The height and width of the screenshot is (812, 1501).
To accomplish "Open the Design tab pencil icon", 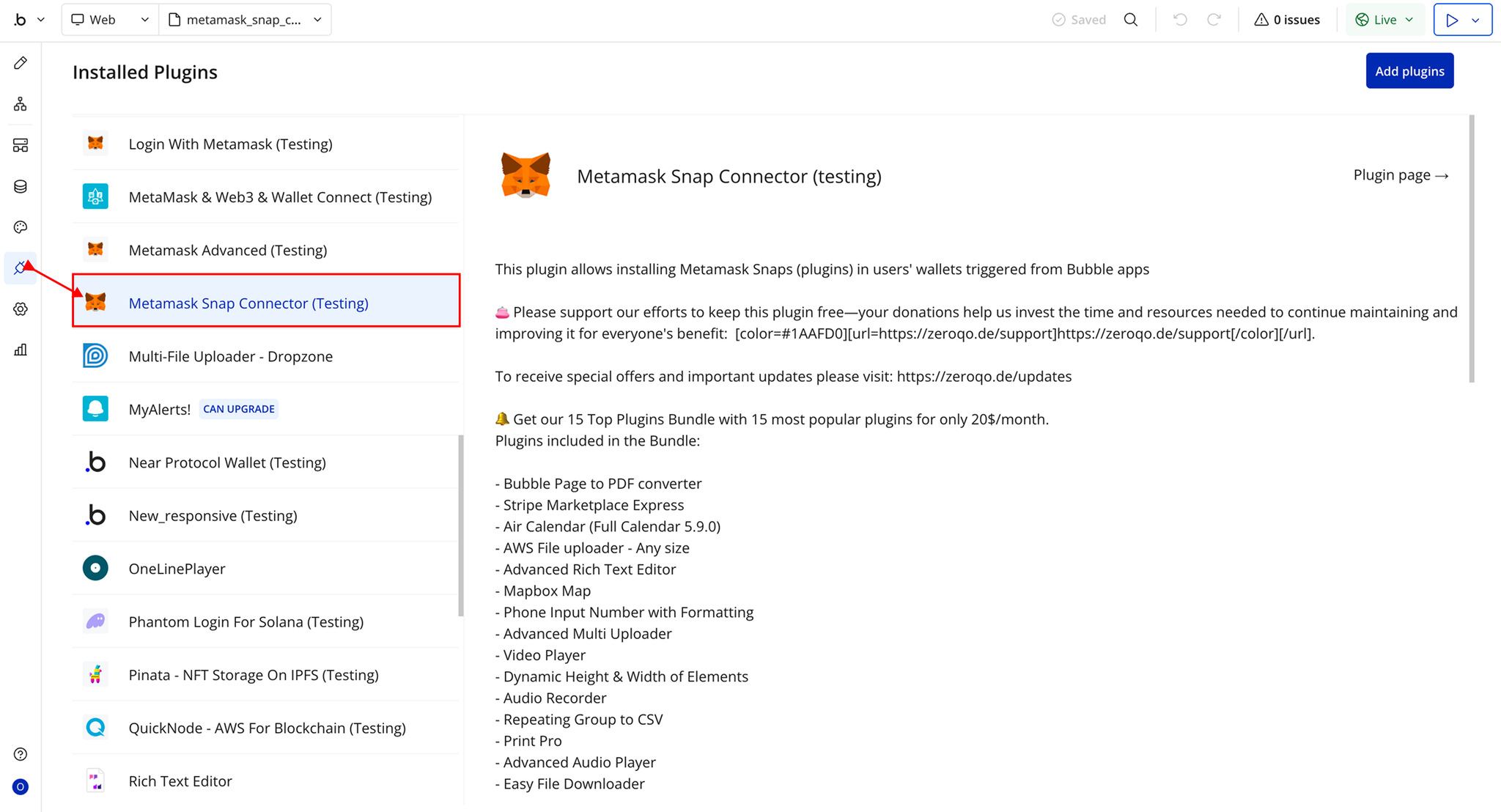I will (21, 63).
